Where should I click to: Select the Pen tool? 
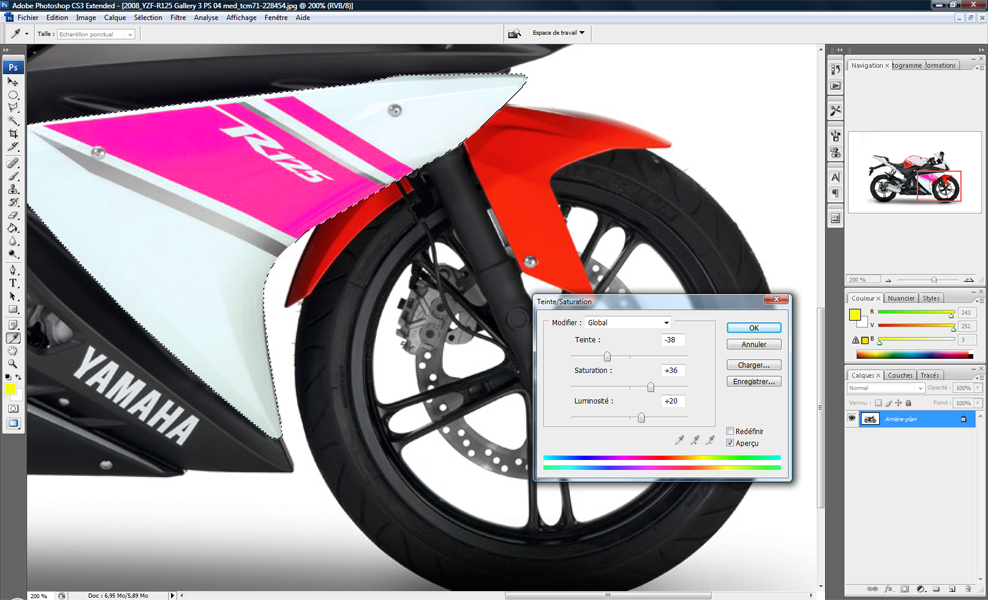pyautogui.click(x=13, y=270)
